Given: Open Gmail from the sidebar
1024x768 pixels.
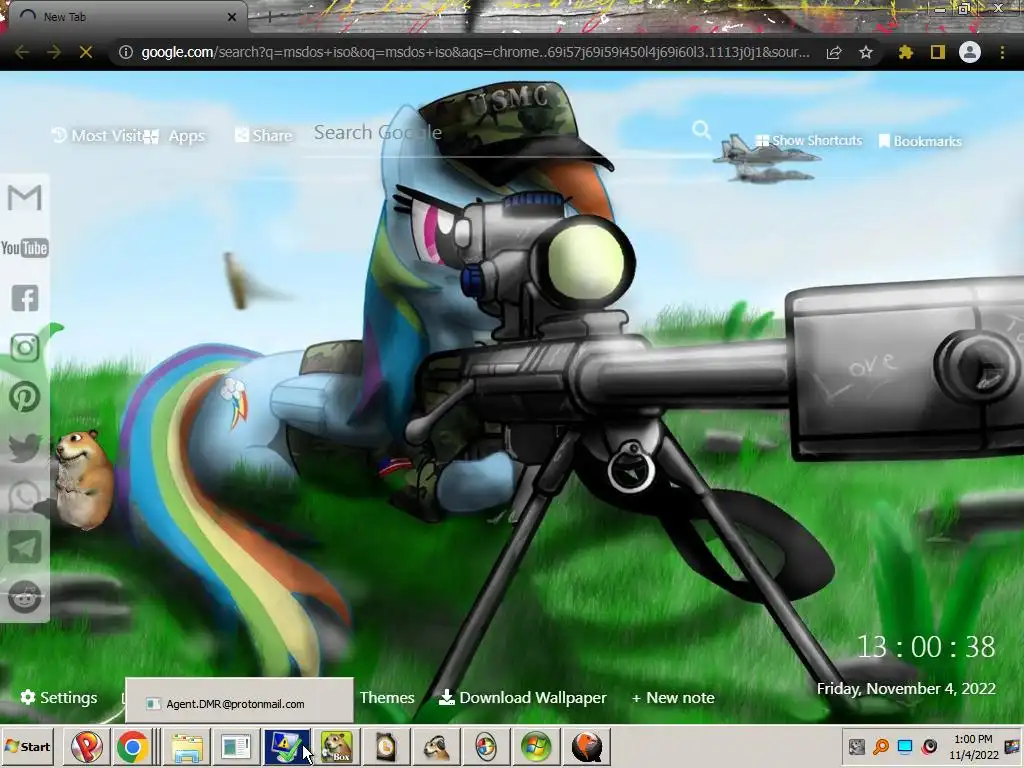Looking at the screenshot, I should 25,197.
